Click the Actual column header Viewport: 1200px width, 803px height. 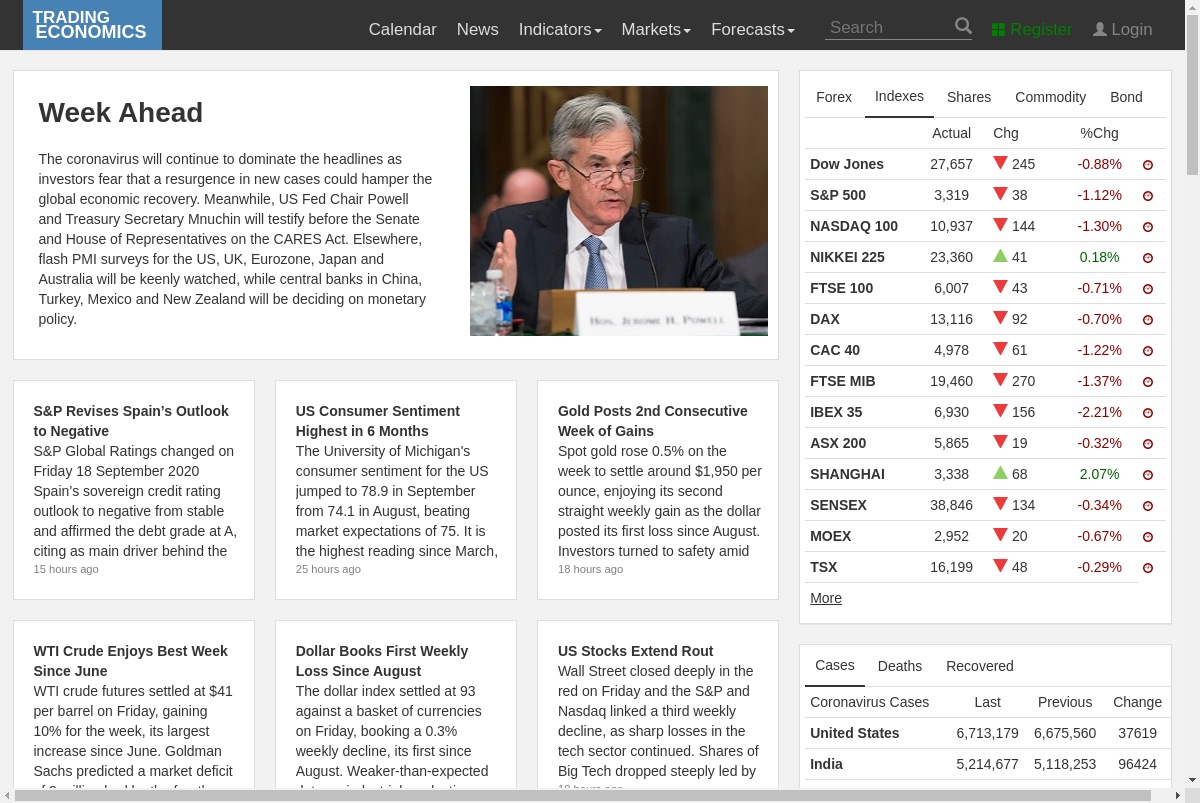[951, 133]
